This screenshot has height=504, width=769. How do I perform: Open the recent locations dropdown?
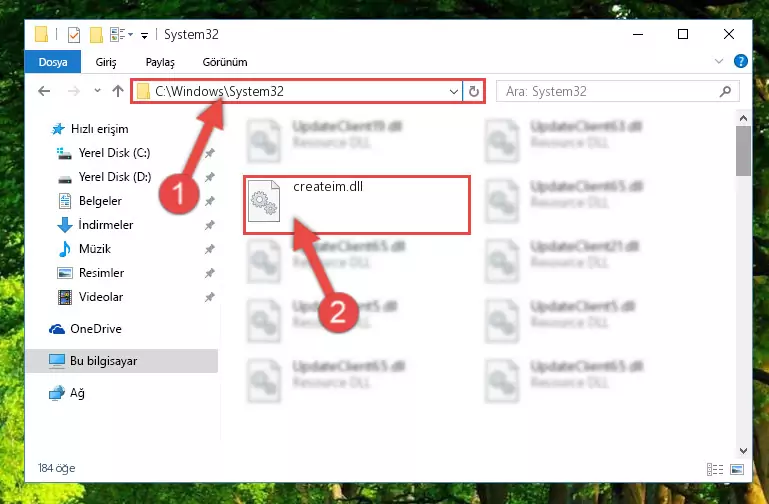[x=97, y=91]
